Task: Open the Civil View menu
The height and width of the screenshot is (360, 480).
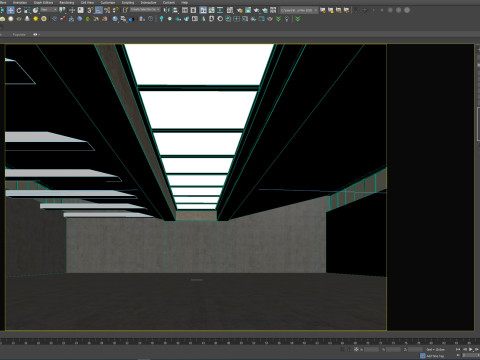Action: pyautogui.click(x=87, y=3)
